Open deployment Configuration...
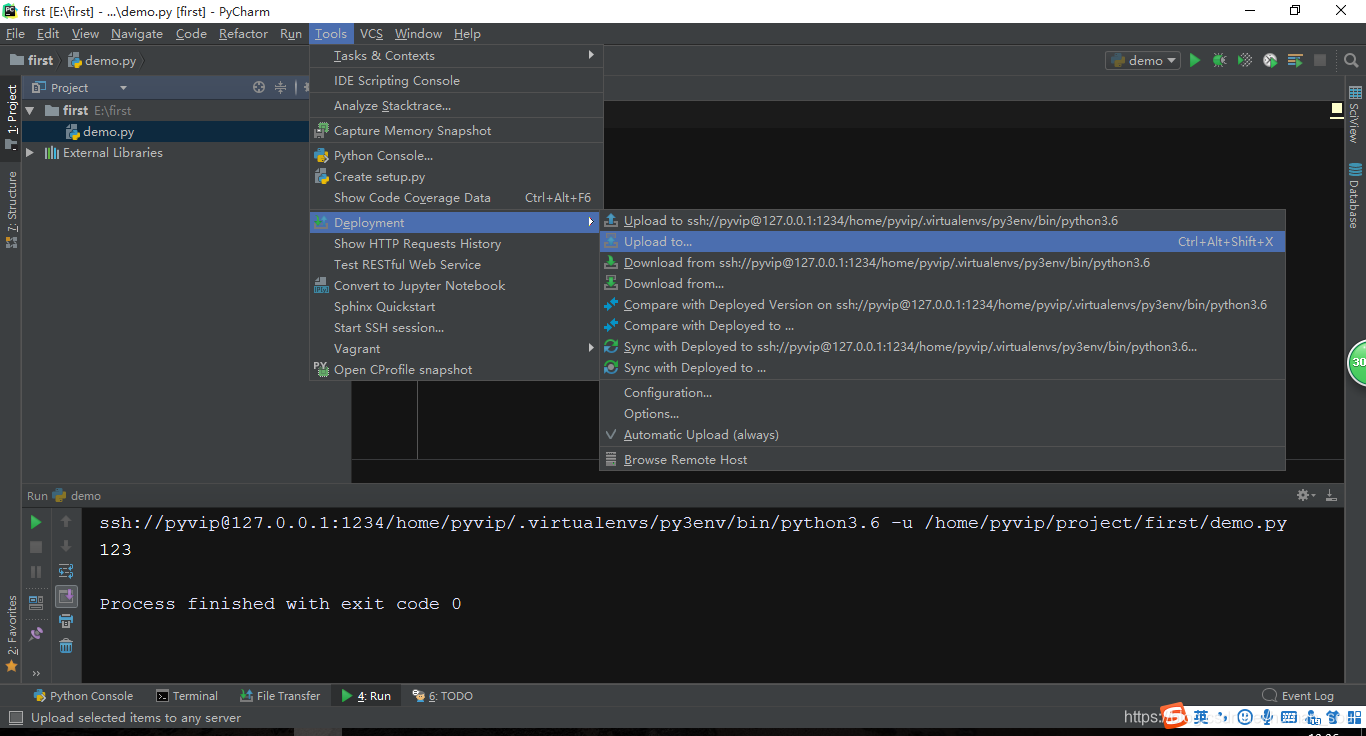Screen dimensions: 1366x736 pos(942,393)
